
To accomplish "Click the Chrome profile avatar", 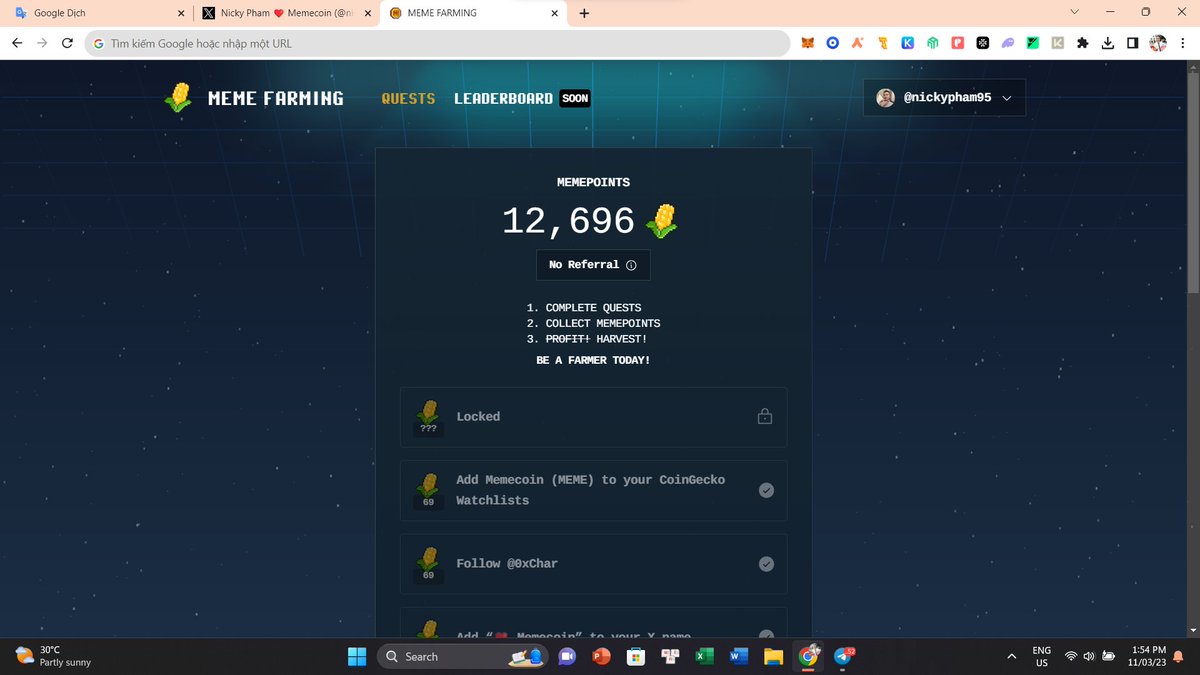I will pyautogui.click(x=1158, y=43).
